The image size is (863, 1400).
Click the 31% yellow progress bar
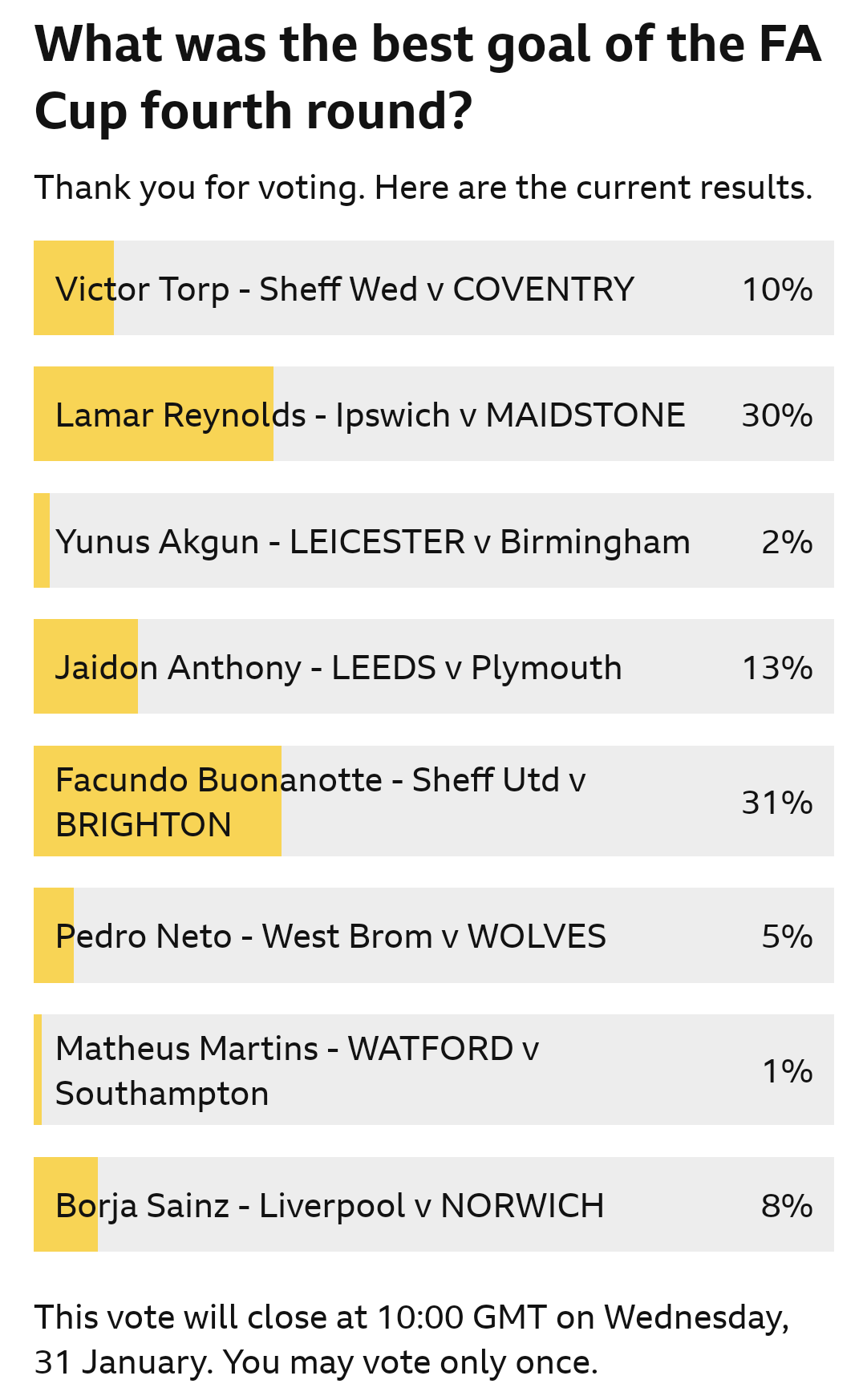(157, 801)
